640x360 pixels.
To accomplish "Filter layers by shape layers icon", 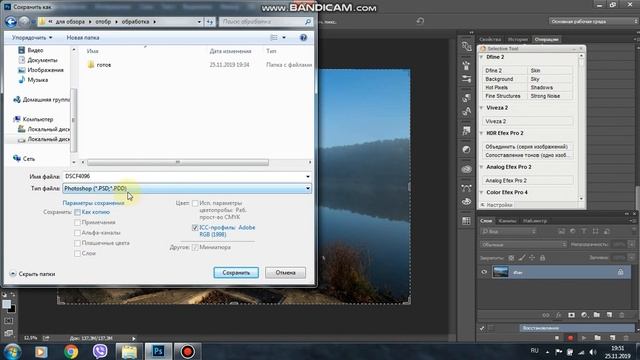I will point(596,231).
